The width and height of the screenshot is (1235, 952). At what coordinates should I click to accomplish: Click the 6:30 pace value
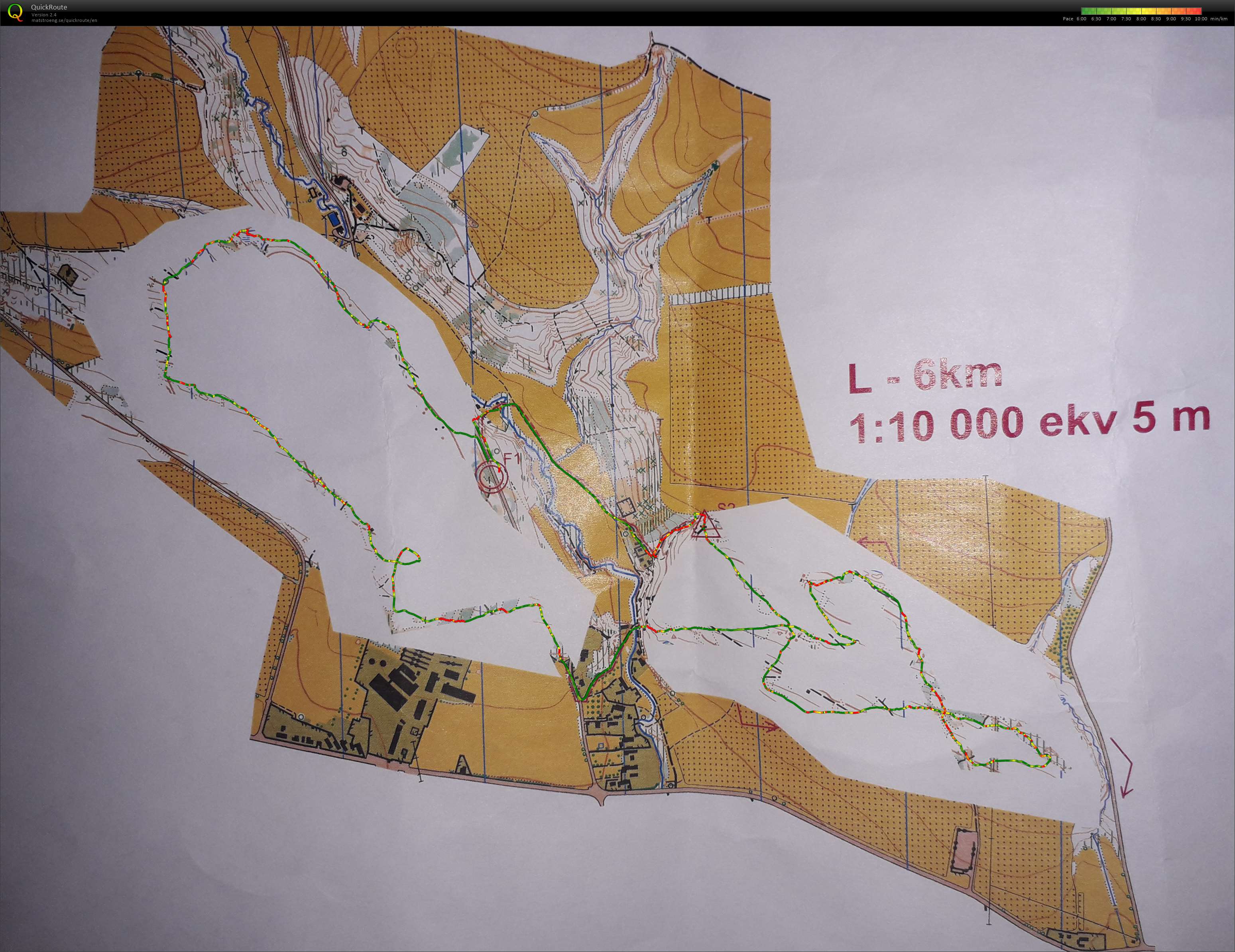[x=1096, y=19]
